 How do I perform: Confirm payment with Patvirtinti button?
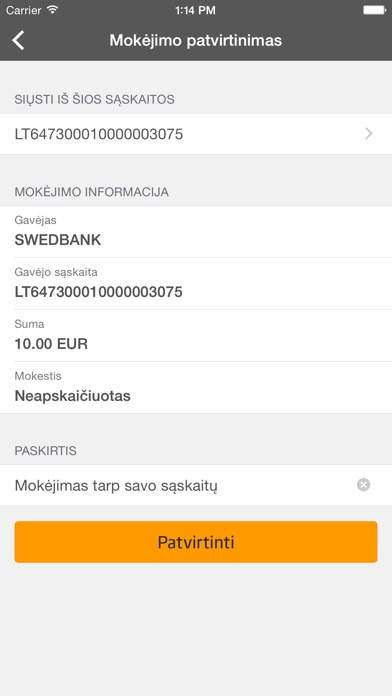coord(196,542)
